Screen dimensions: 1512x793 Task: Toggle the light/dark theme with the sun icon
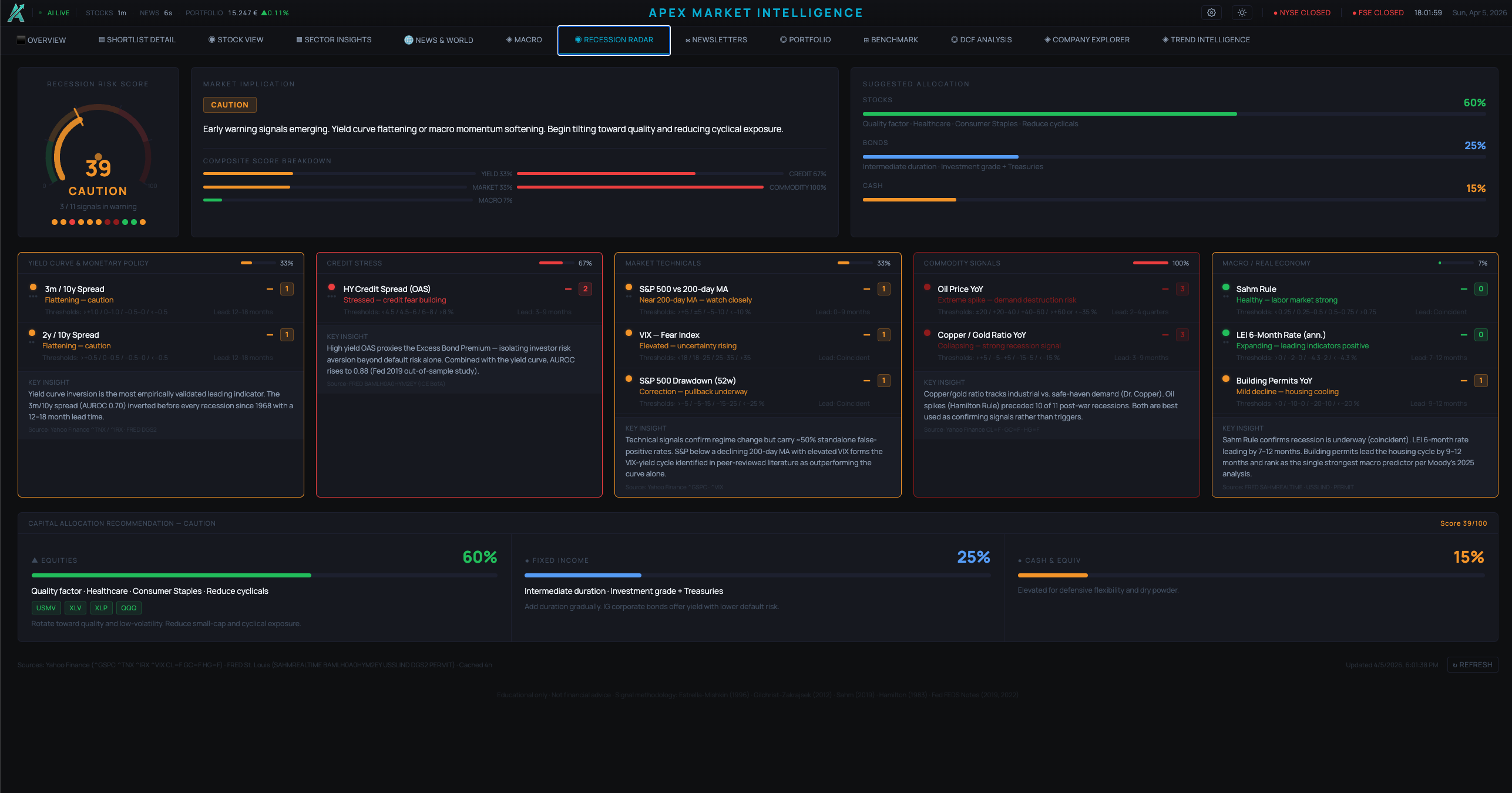pos(1242,12)
